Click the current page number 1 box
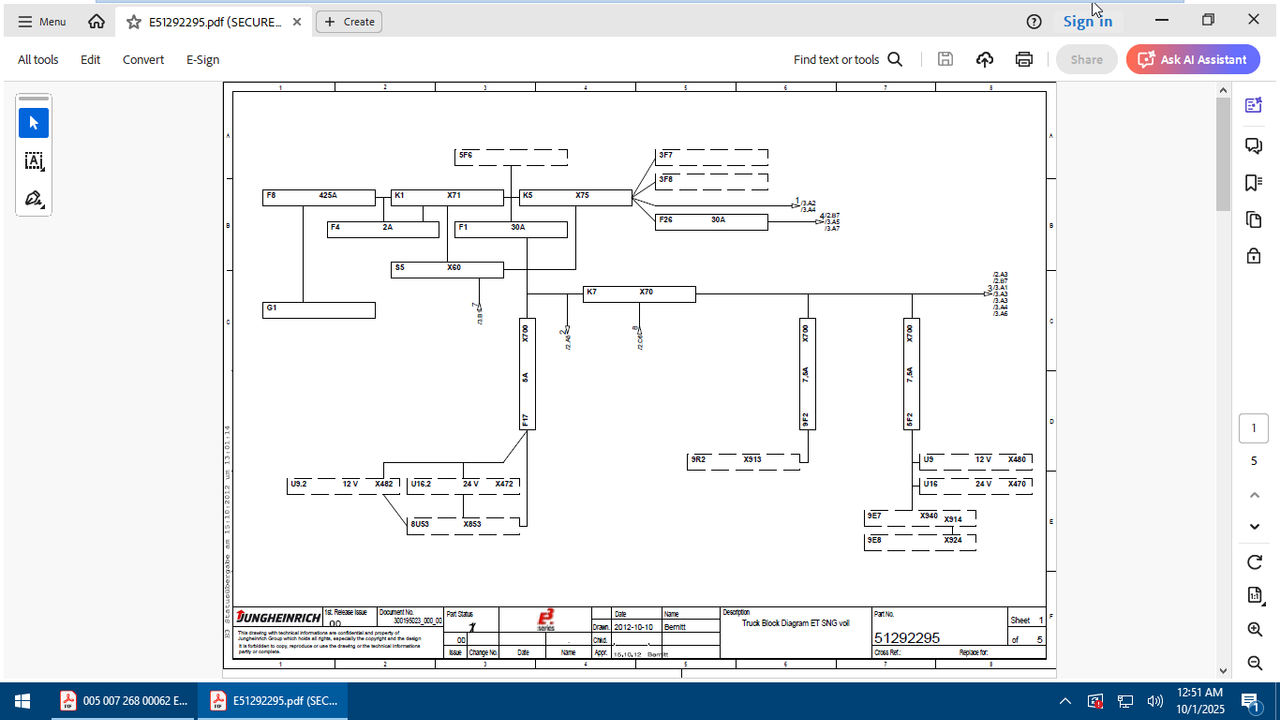Viewport: 1280px width, 720px height. pos(1254,428)
